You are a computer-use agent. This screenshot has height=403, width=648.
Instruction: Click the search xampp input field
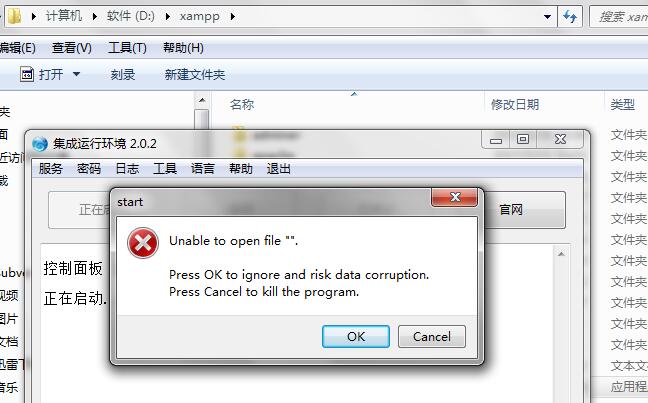click(619, 17)
